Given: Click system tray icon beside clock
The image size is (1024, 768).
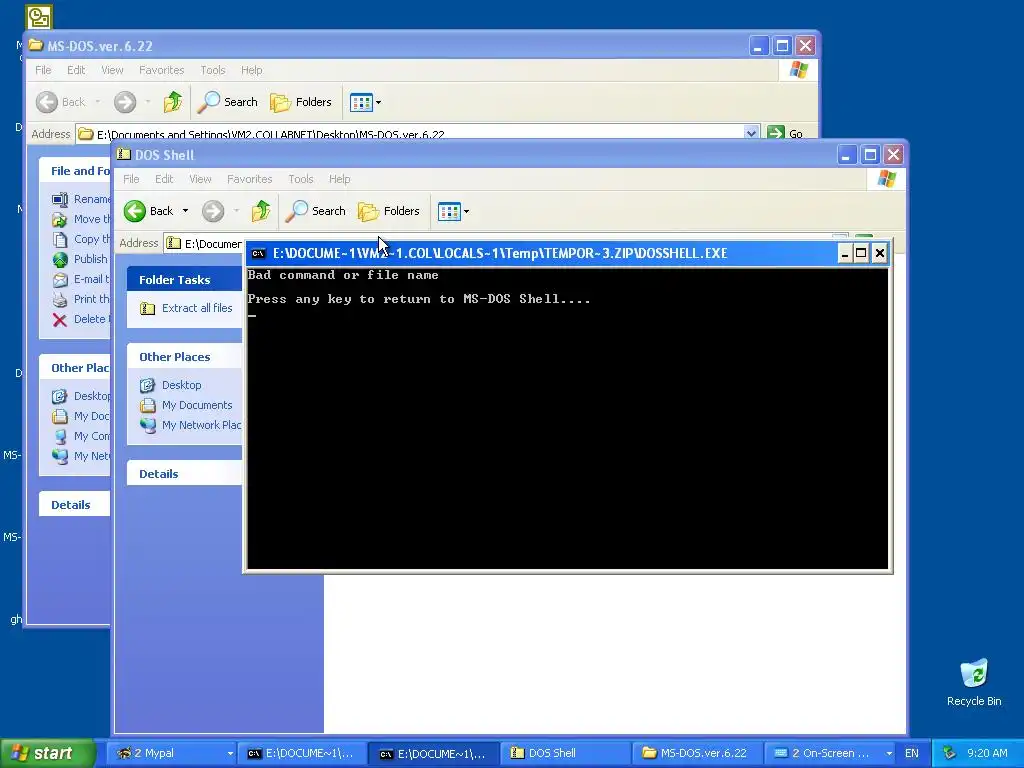Looking at the screenshot, I should click(949, 753).
